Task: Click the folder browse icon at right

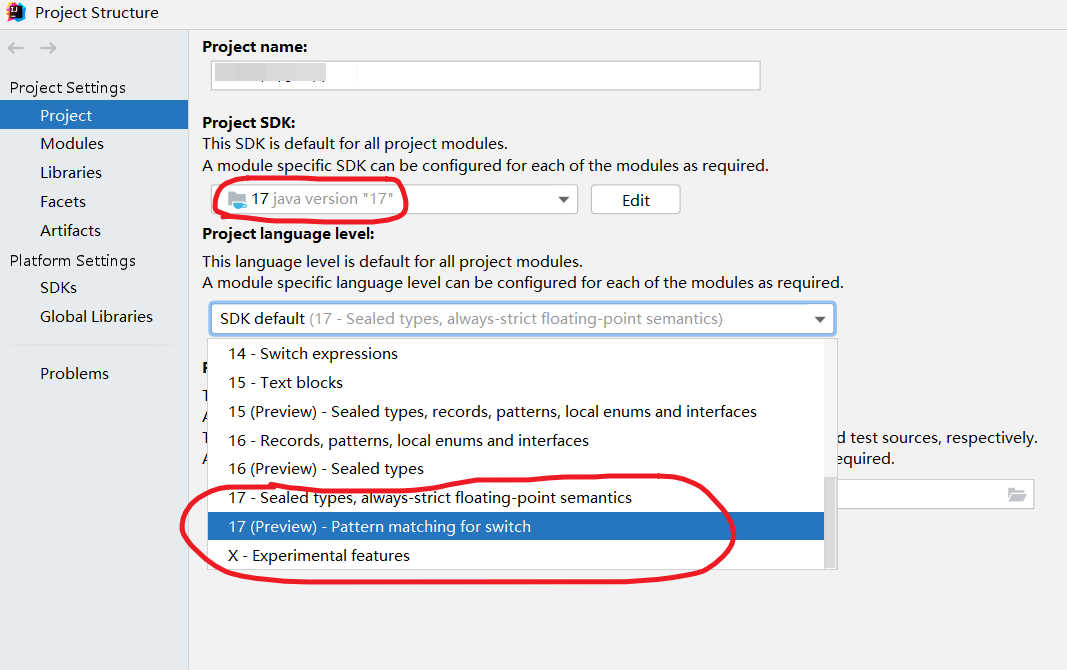Action: [1017, 495]
